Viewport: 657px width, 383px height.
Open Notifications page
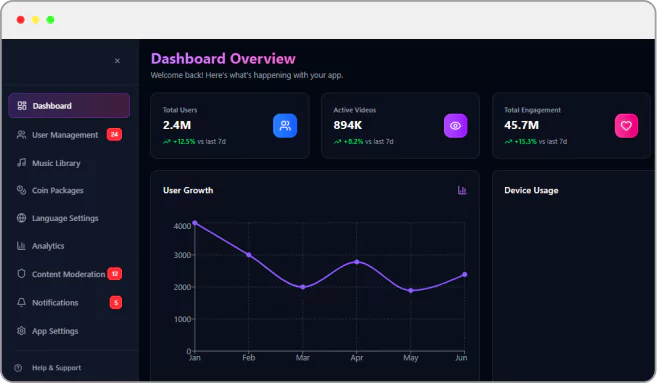click(x=69, y=302)
